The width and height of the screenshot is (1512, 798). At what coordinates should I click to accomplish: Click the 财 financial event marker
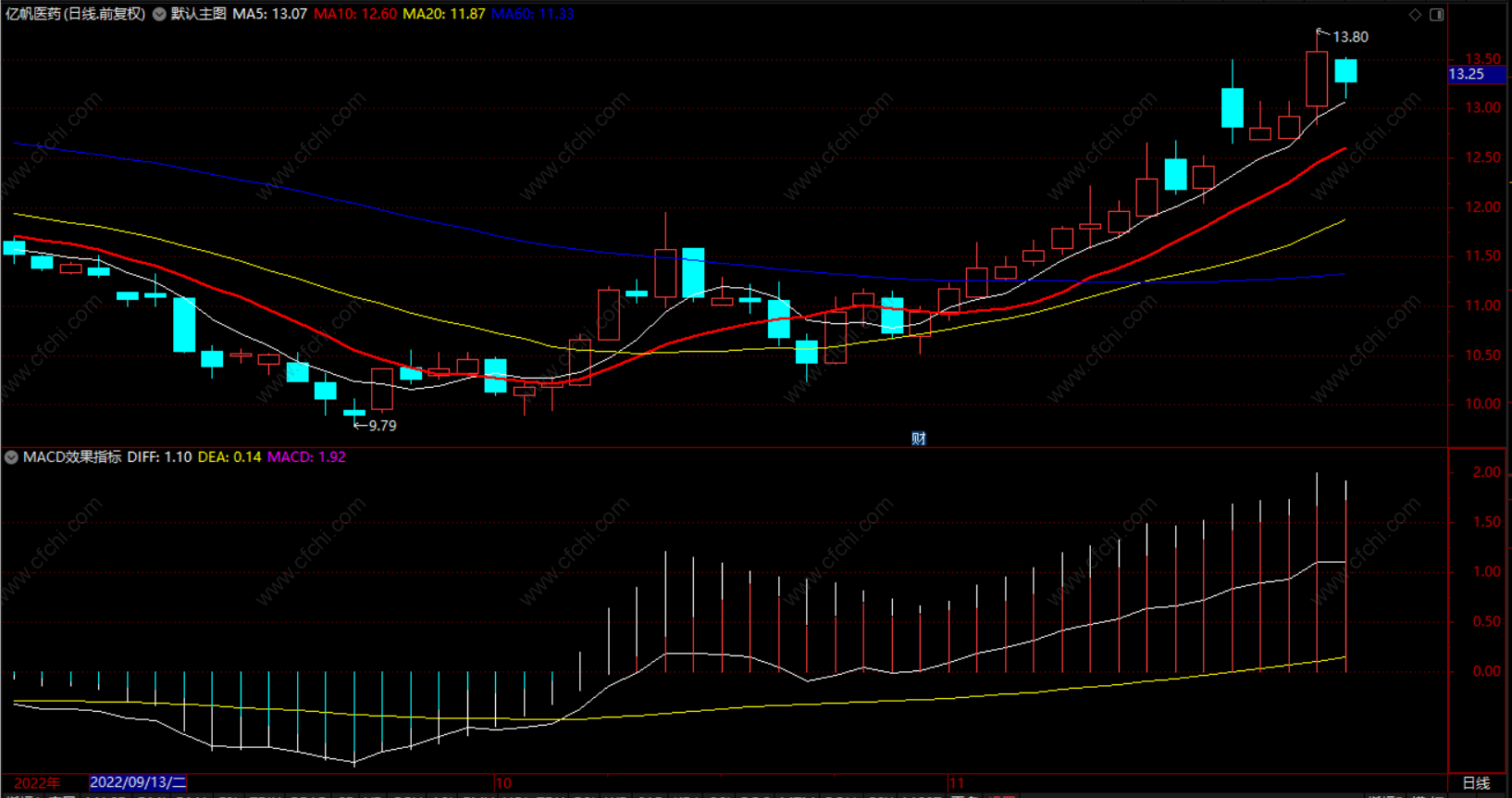click(x=919, y=439)
